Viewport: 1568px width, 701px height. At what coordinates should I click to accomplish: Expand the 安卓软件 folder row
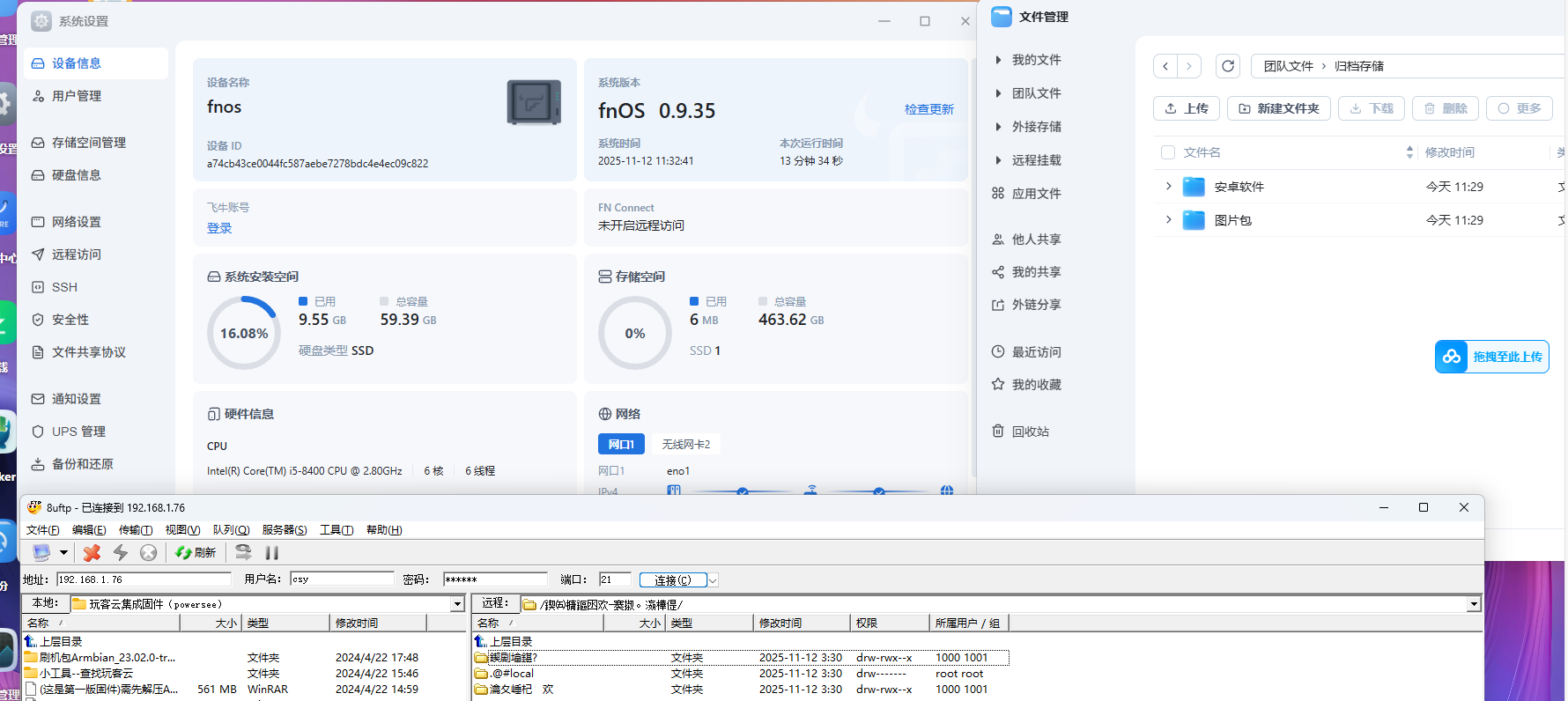coord(1168,187)
